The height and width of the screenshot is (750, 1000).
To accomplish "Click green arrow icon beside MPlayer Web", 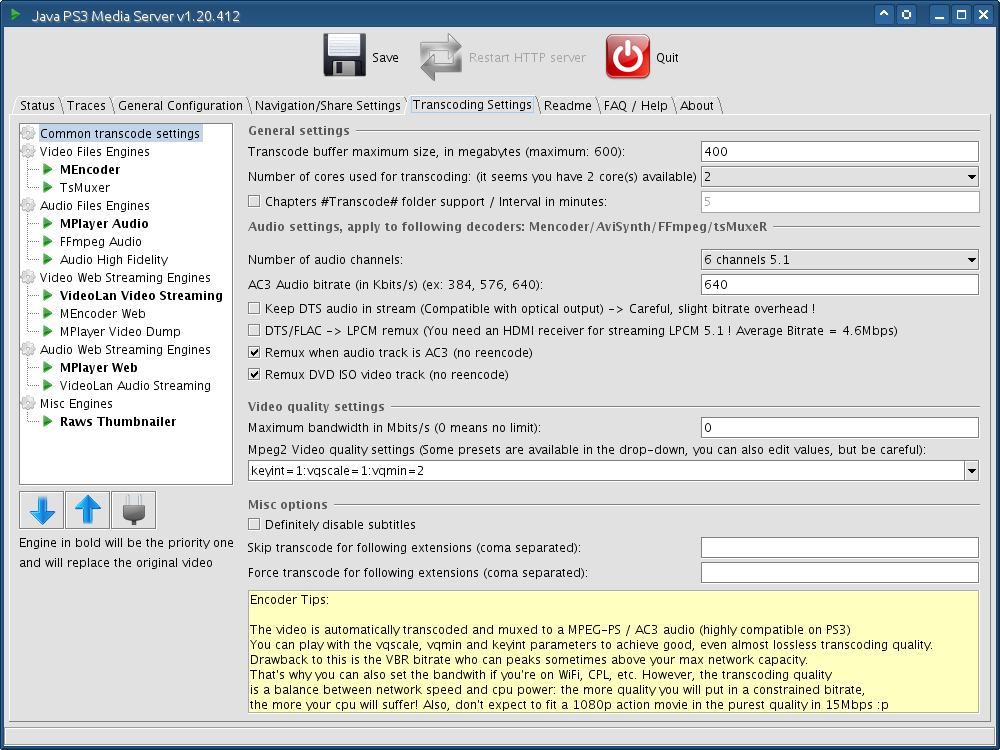I will pyautogui.click(x=48, y=368).
